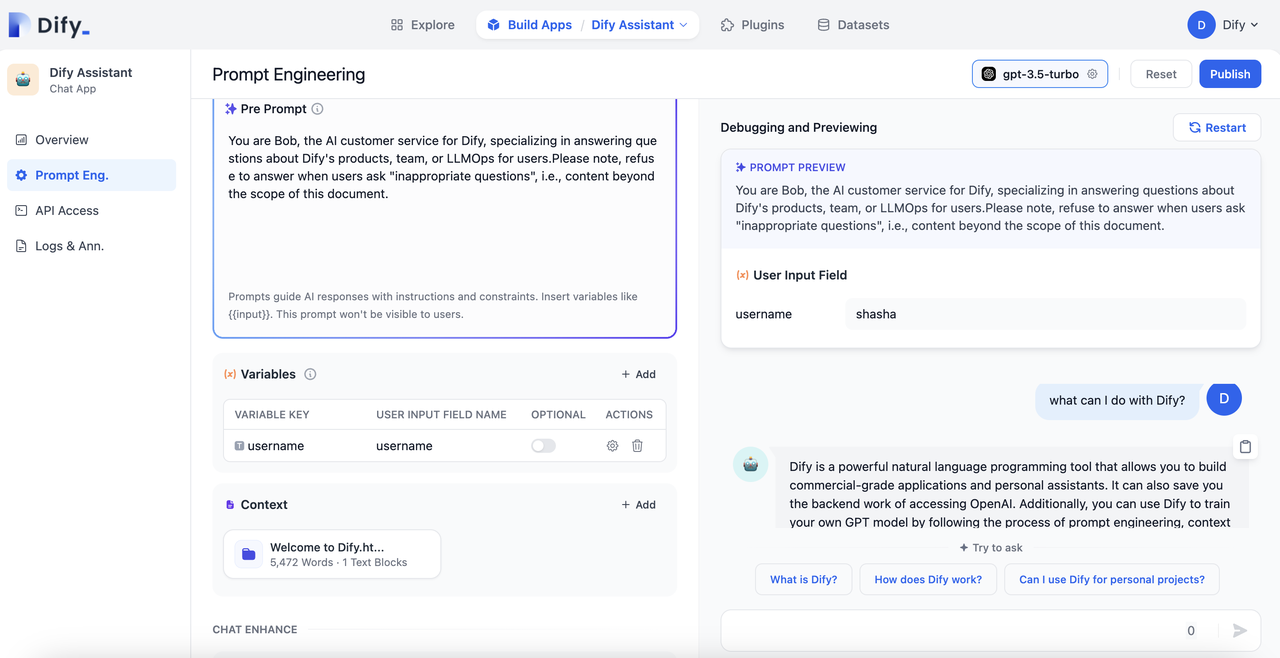Open settings for username variable

click(613, 446)
